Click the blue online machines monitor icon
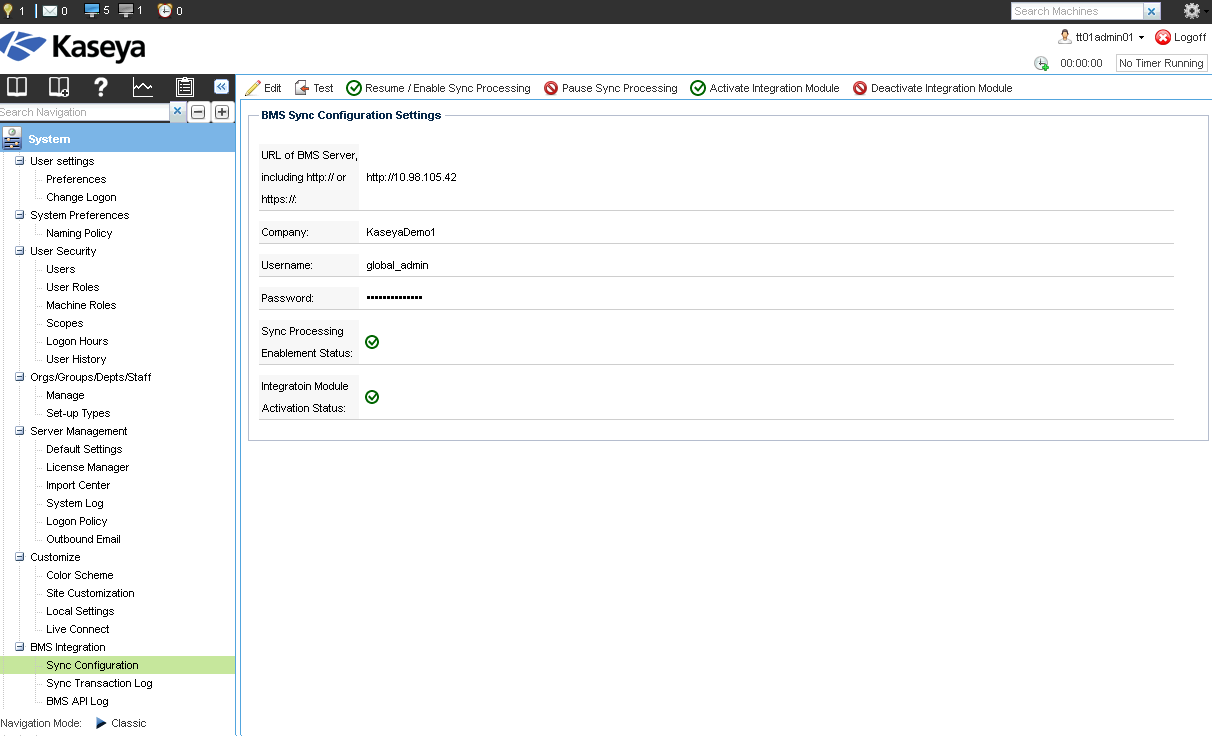This screenshot has width=1212, height=736. 92,11
